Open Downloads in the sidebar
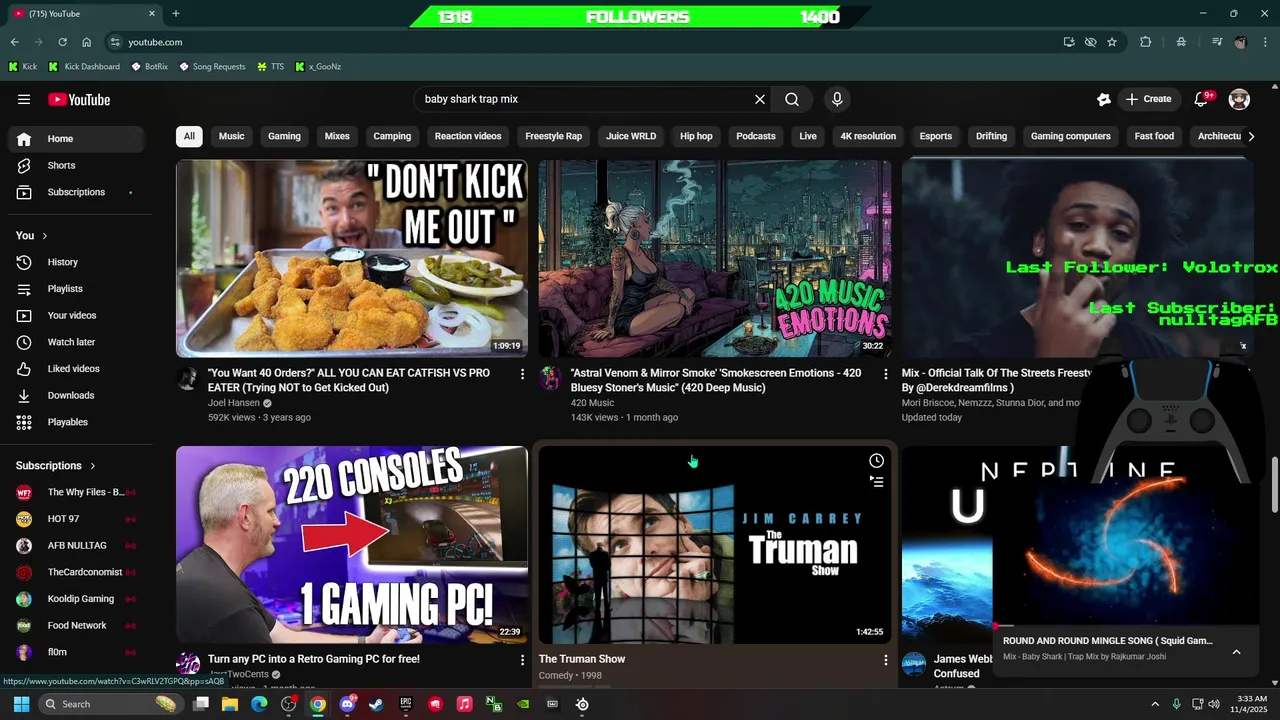The width and height of the screenshot is (1280, 720). [77, 395]
